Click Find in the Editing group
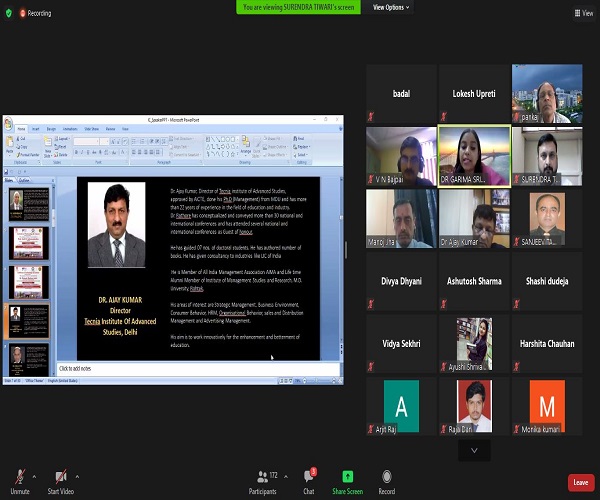 click(299, 138)
